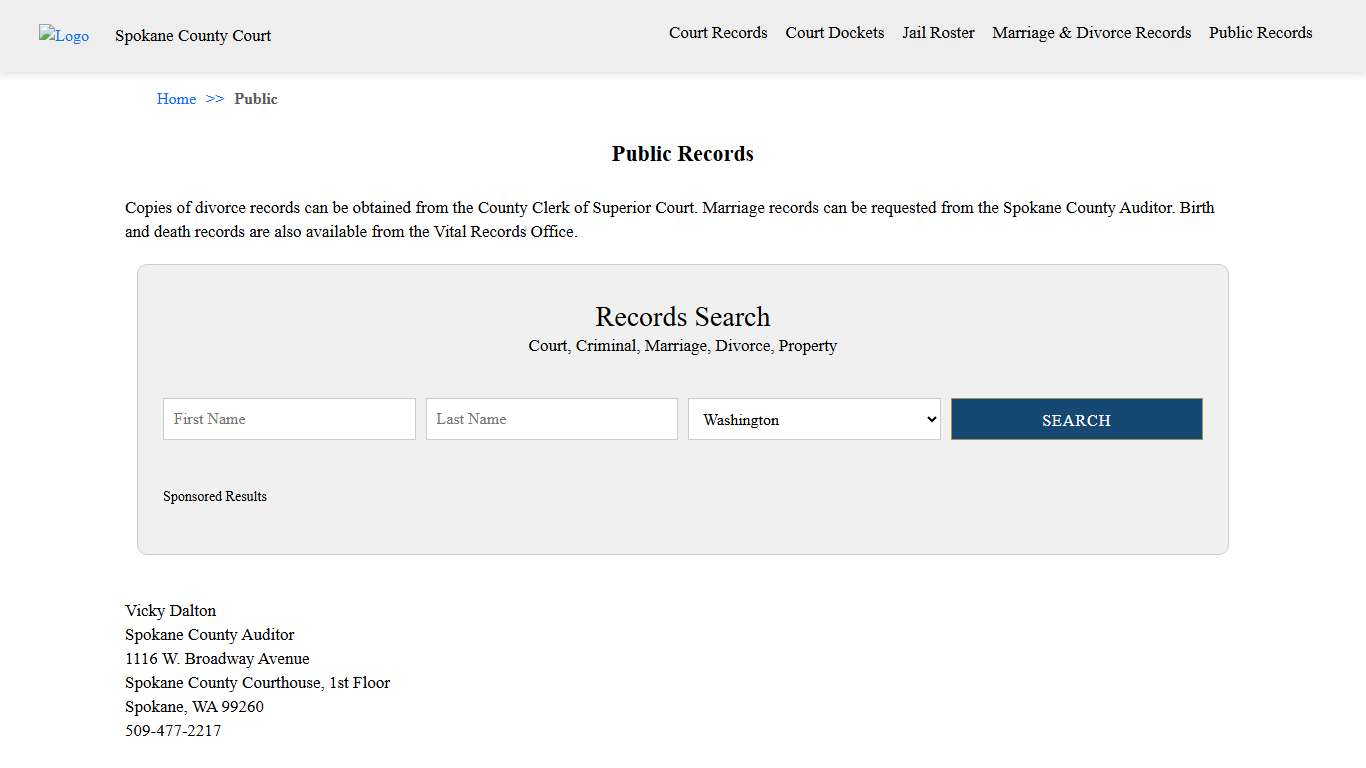
Task: Click inside the First Name field
Action: pos(288,419)
